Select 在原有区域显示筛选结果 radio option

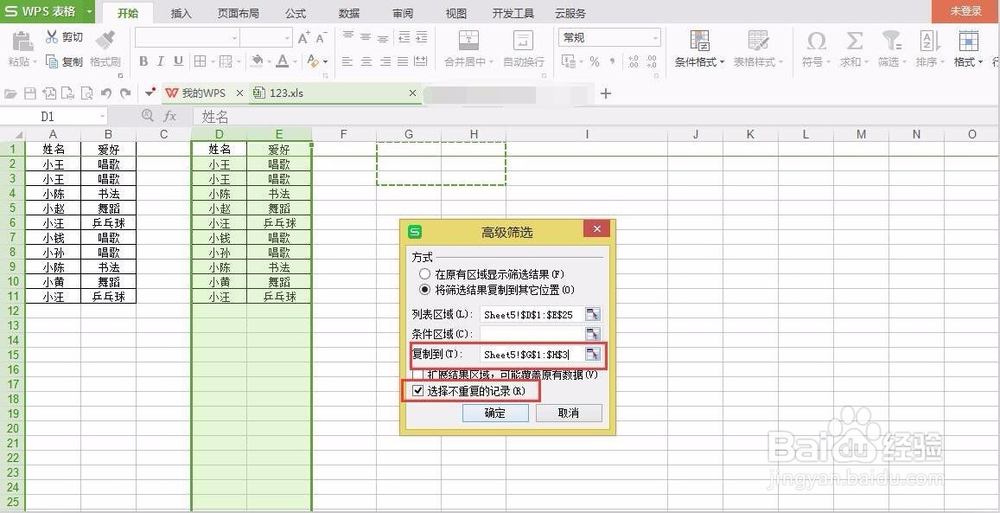coord(425,274)
